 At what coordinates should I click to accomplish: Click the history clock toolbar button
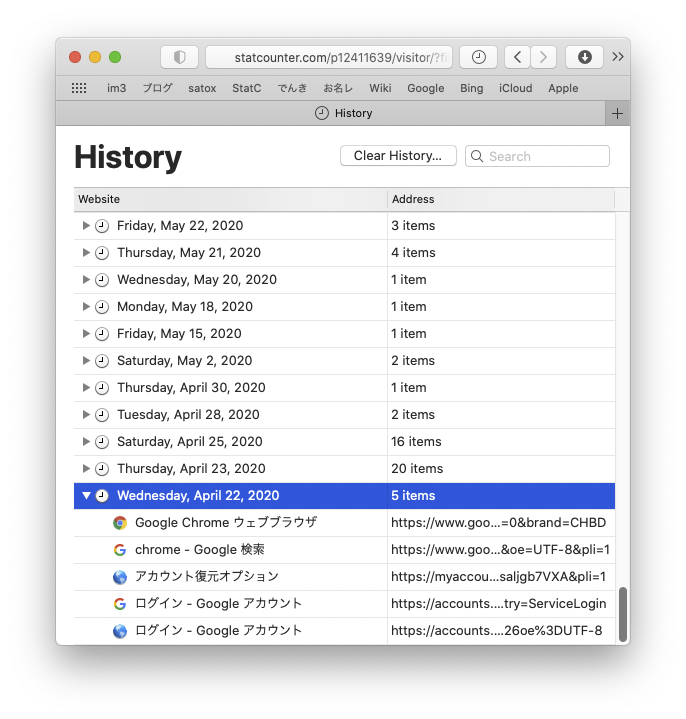(x=478, y=57)
